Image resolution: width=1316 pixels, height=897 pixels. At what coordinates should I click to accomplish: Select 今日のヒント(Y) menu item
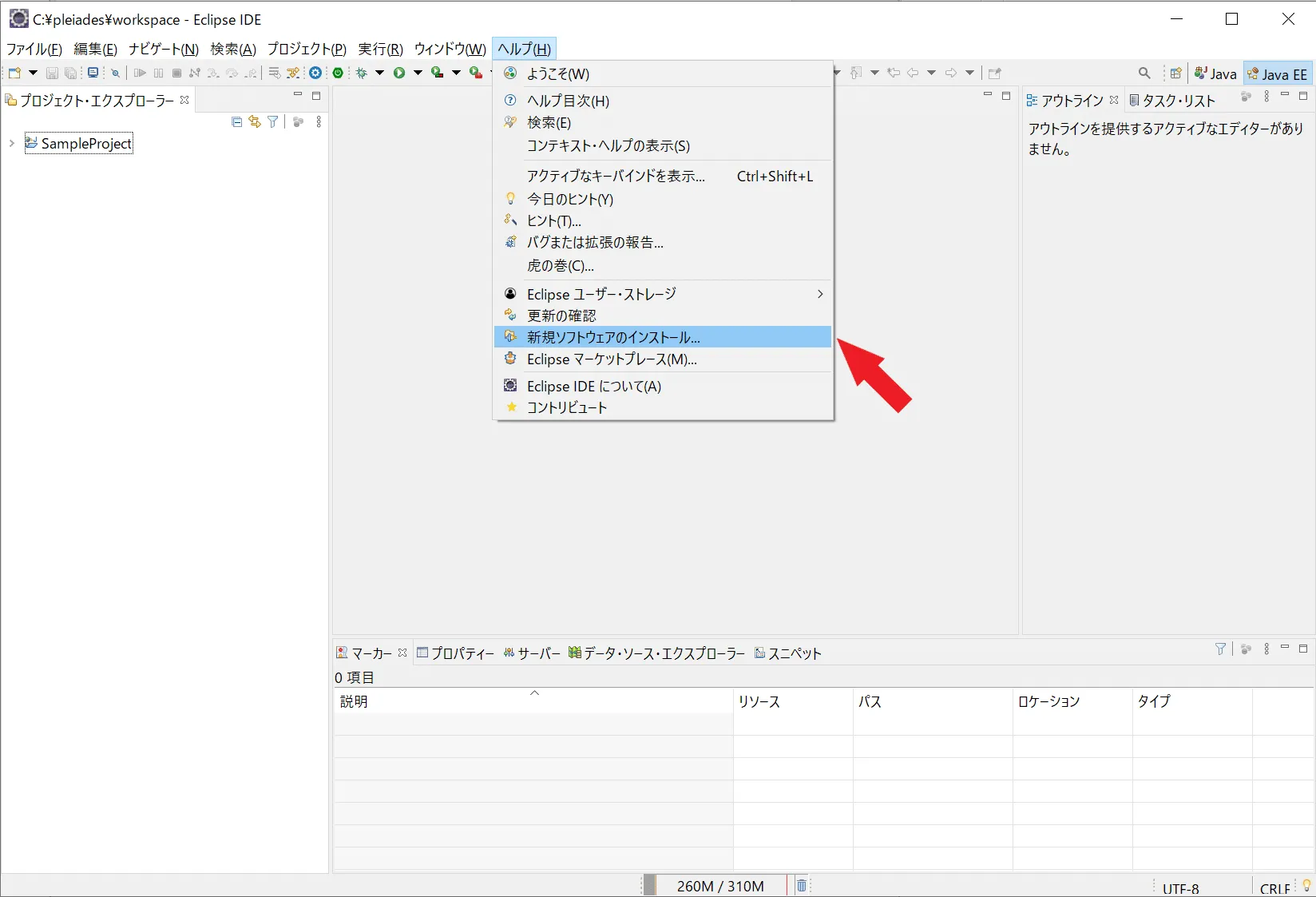[664, 199]
